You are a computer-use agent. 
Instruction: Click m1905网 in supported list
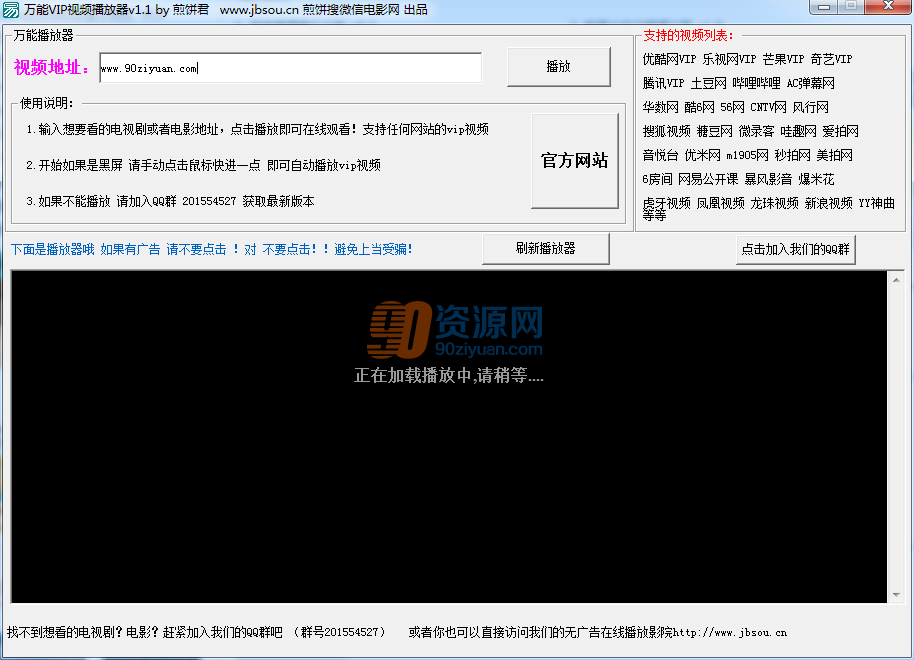tap(747, 155)
